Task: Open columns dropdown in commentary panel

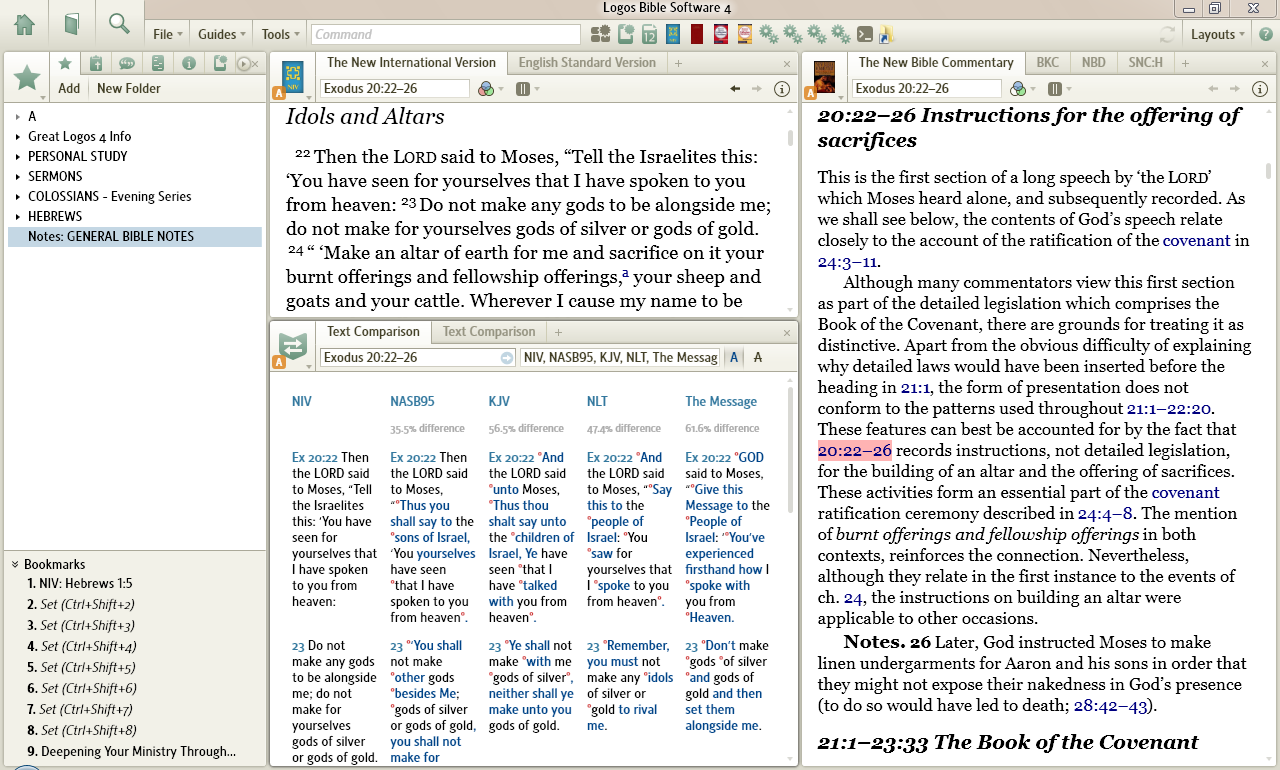Action: pyautogui.click(x=1059, y=89)
